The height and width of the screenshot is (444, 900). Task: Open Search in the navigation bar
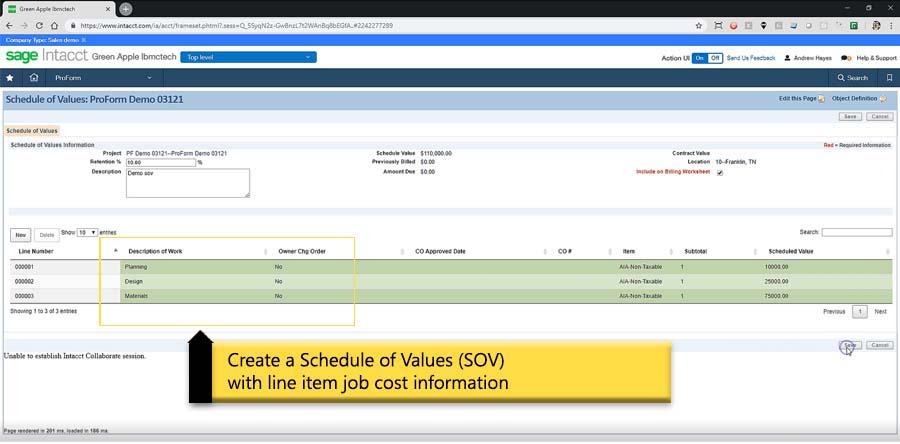pos(853,77)
